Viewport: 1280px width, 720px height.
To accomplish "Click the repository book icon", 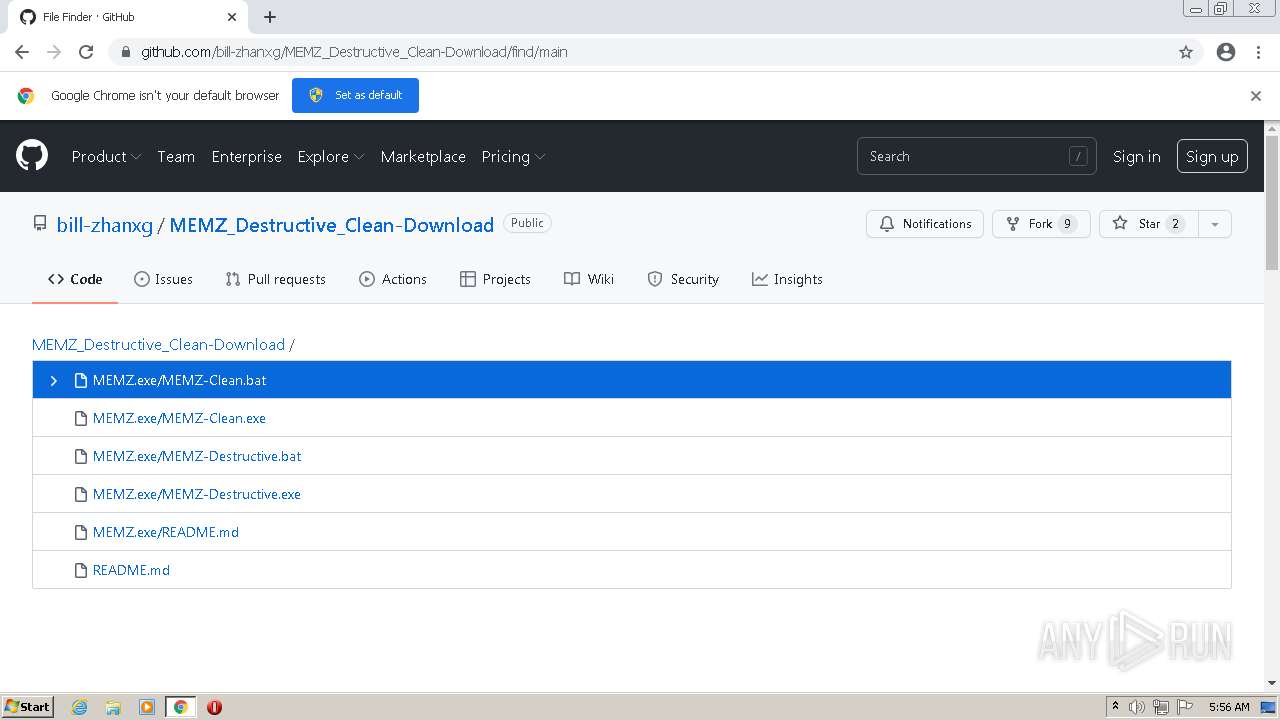I will (x=40, y=224).
